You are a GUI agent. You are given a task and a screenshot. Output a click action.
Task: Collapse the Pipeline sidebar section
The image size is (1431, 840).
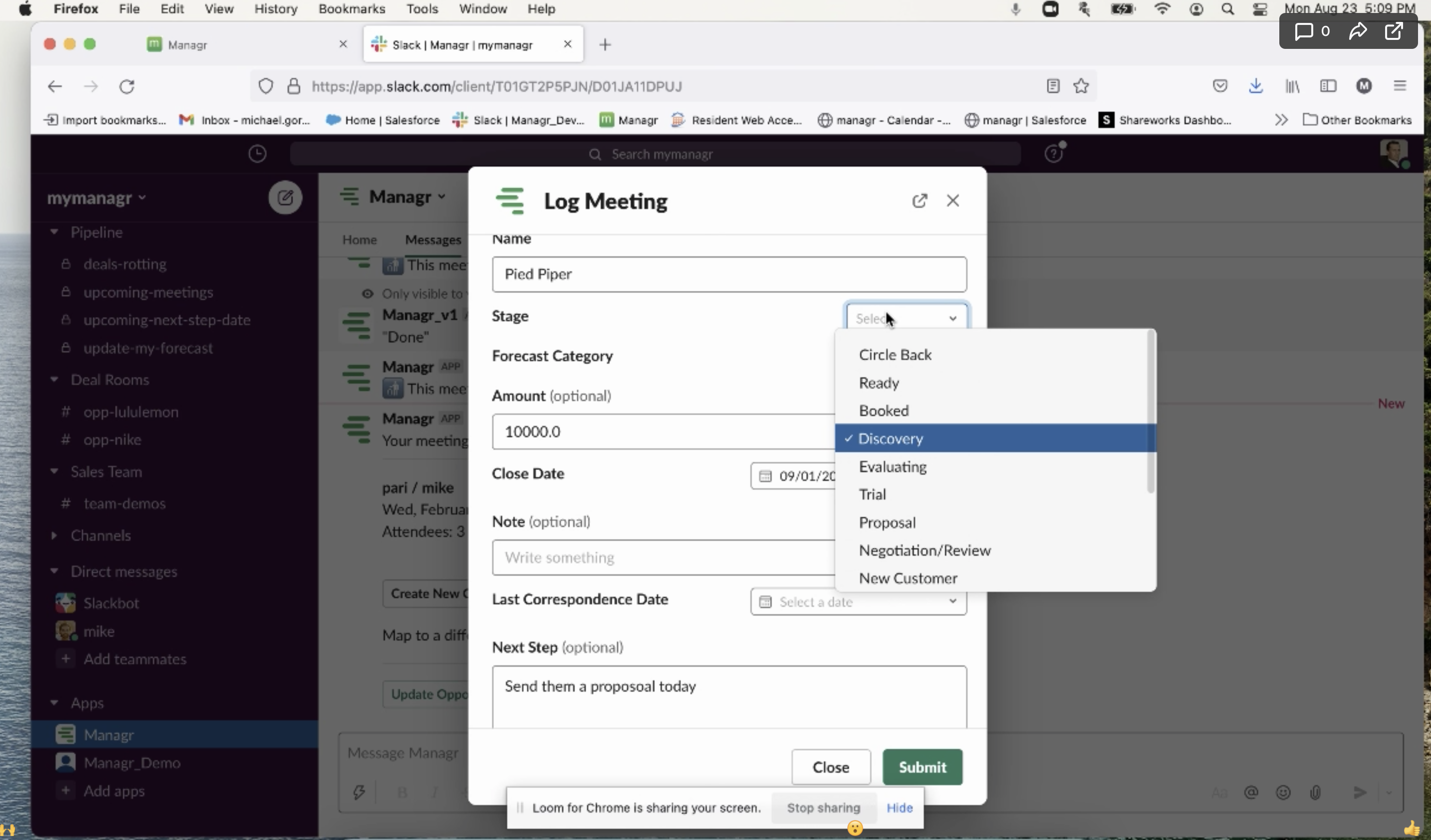coord(54,232)
